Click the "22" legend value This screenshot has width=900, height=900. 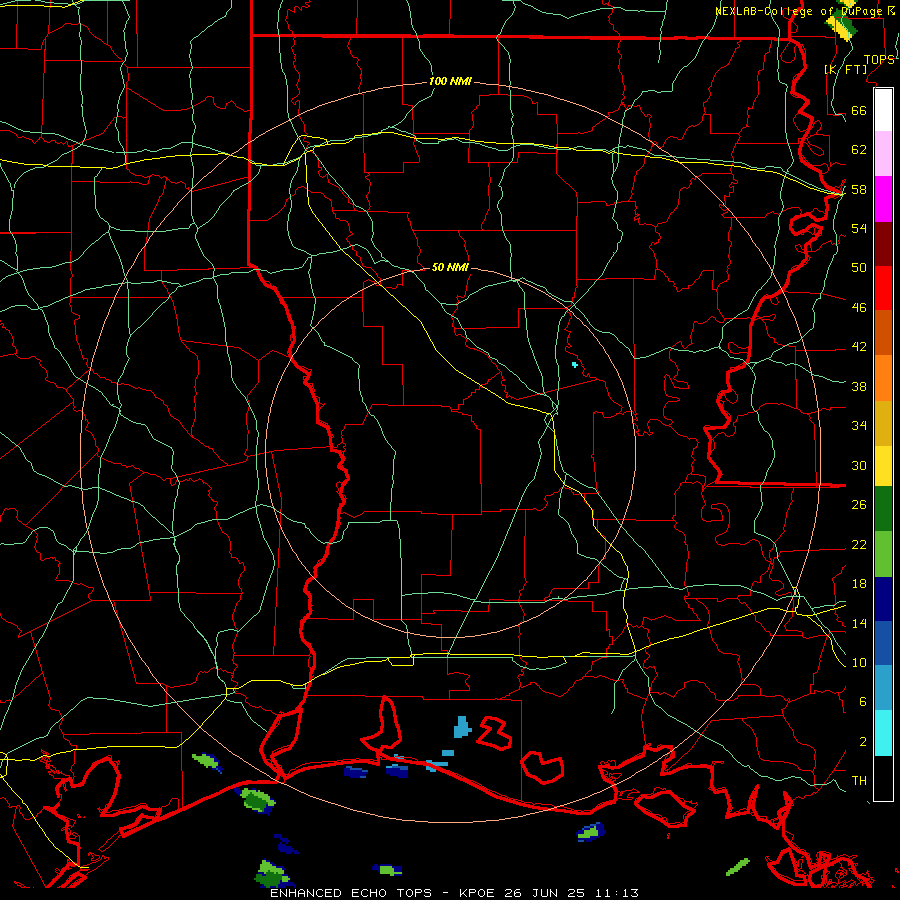(859, 544)
